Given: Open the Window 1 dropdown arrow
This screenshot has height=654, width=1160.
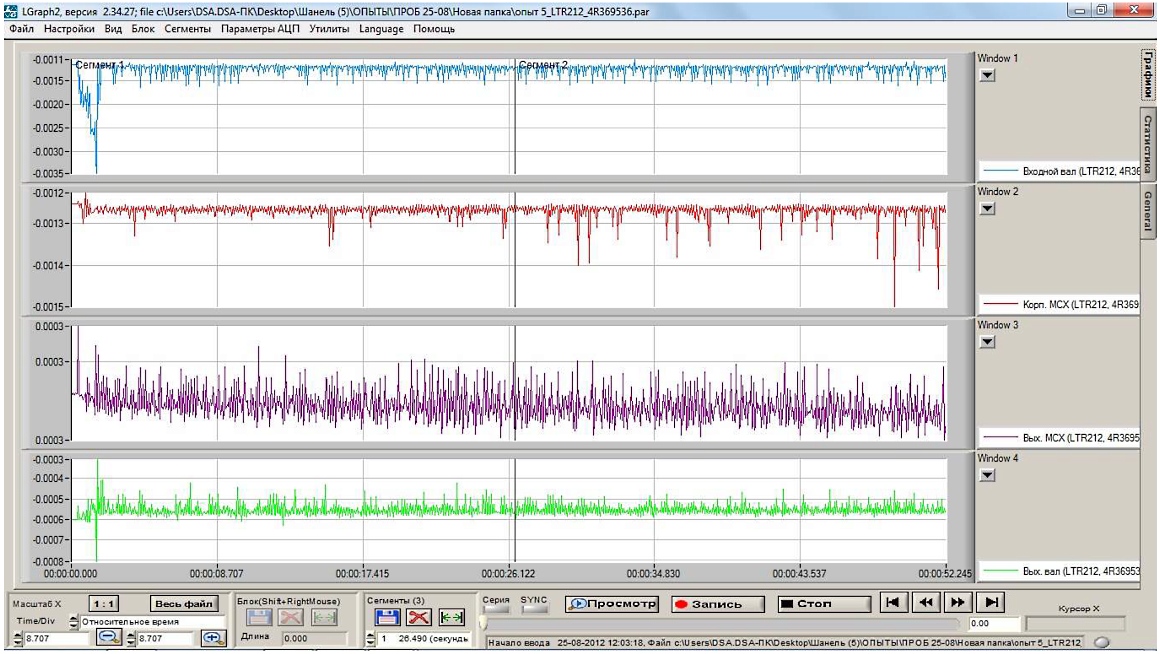Looking at the screenshot, I should pyautogui.click(x=987, y=76).
